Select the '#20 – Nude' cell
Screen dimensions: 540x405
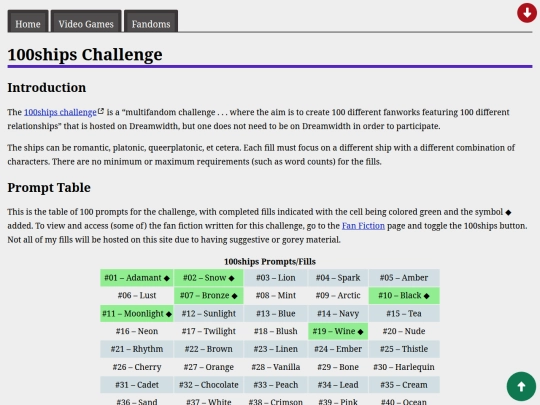click(x=404, y=331)
